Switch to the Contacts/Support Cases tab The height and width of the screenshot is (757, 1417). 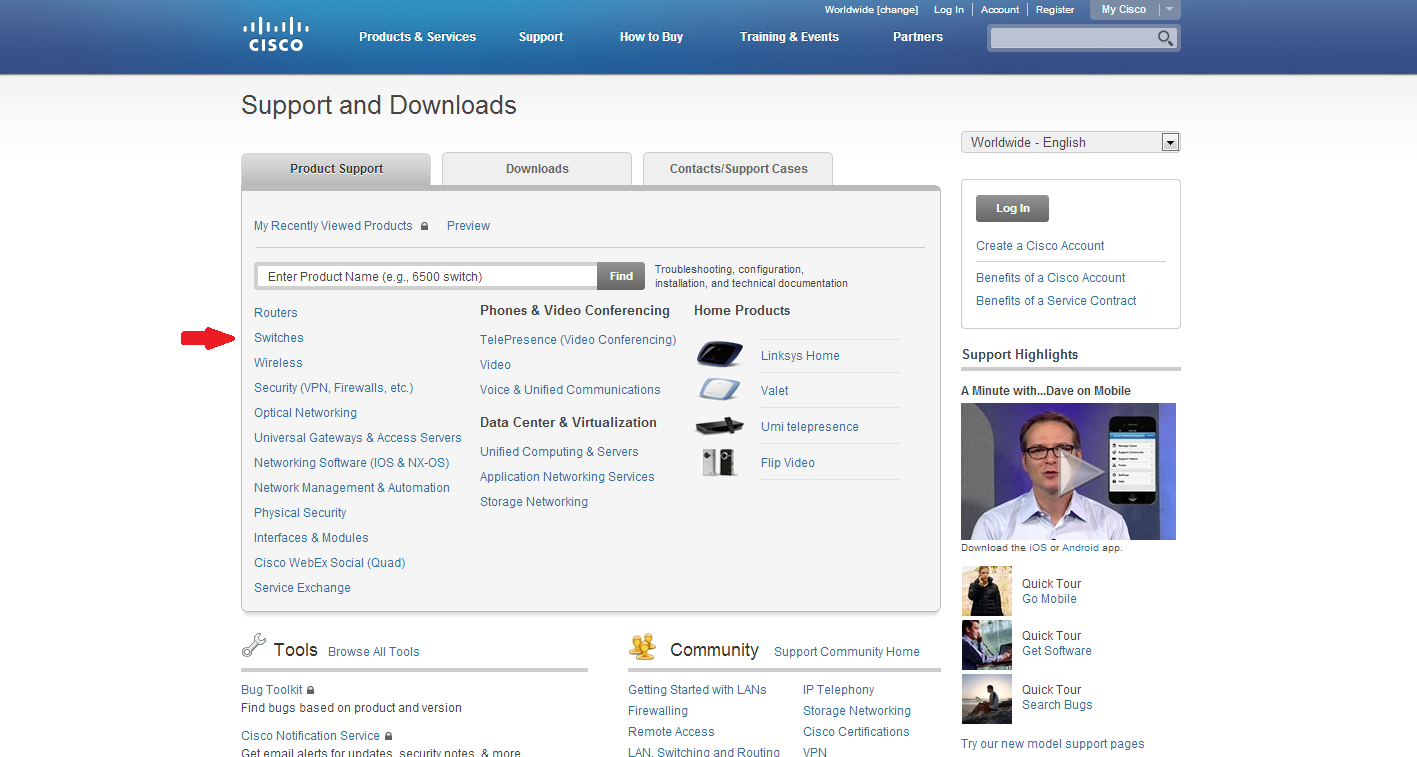(738, 169)
